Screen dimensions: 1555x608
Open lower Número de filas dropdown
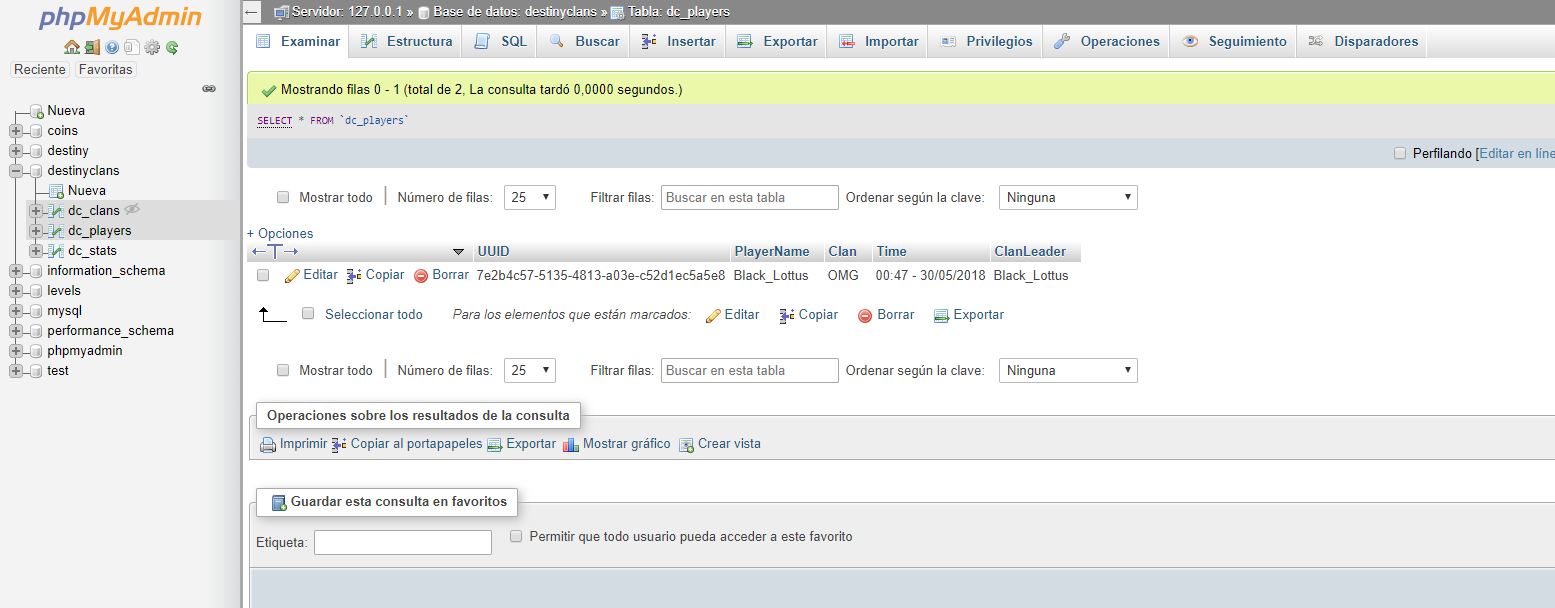click(529, 370)
